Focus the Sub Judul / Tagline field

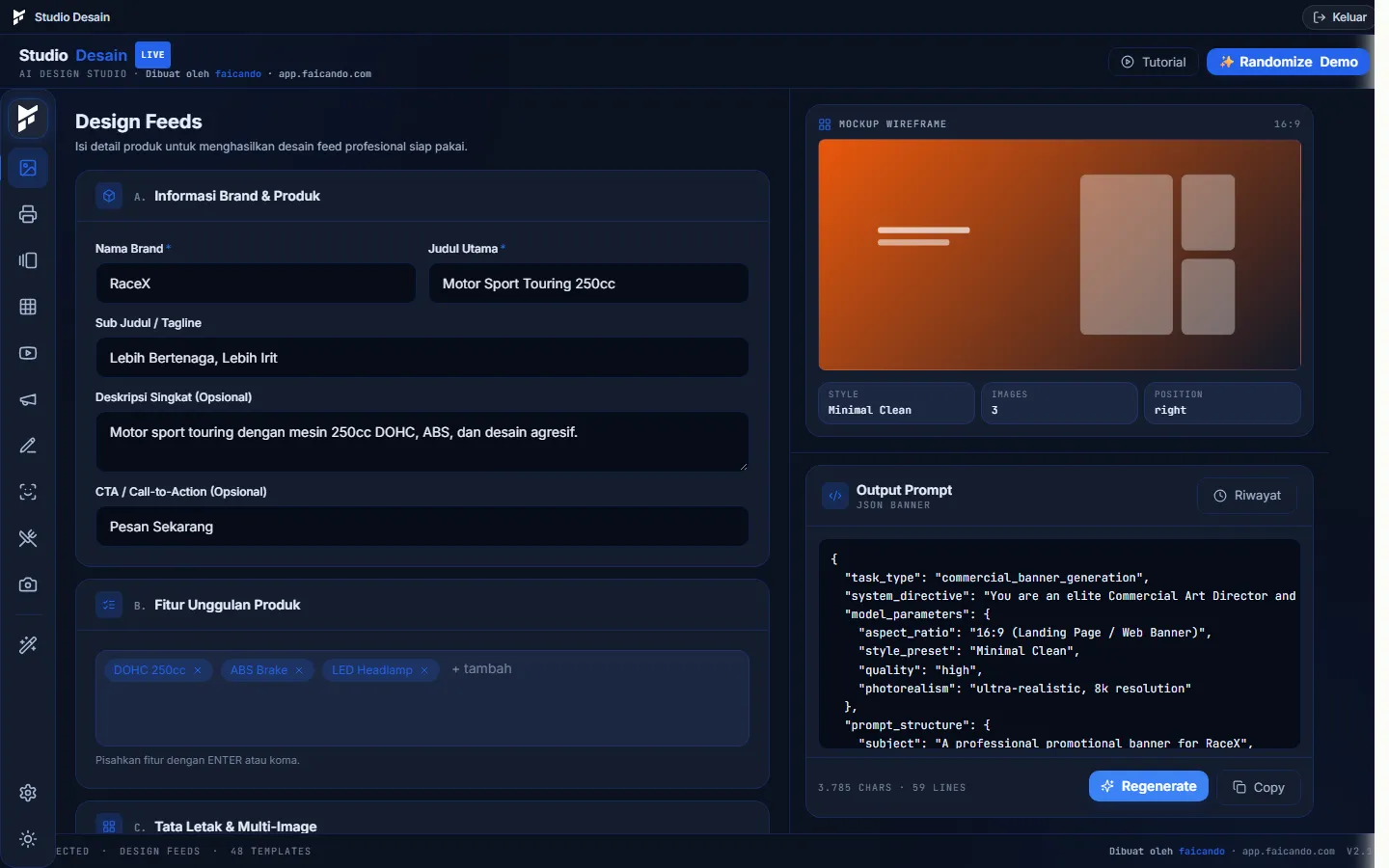[422, 358]
